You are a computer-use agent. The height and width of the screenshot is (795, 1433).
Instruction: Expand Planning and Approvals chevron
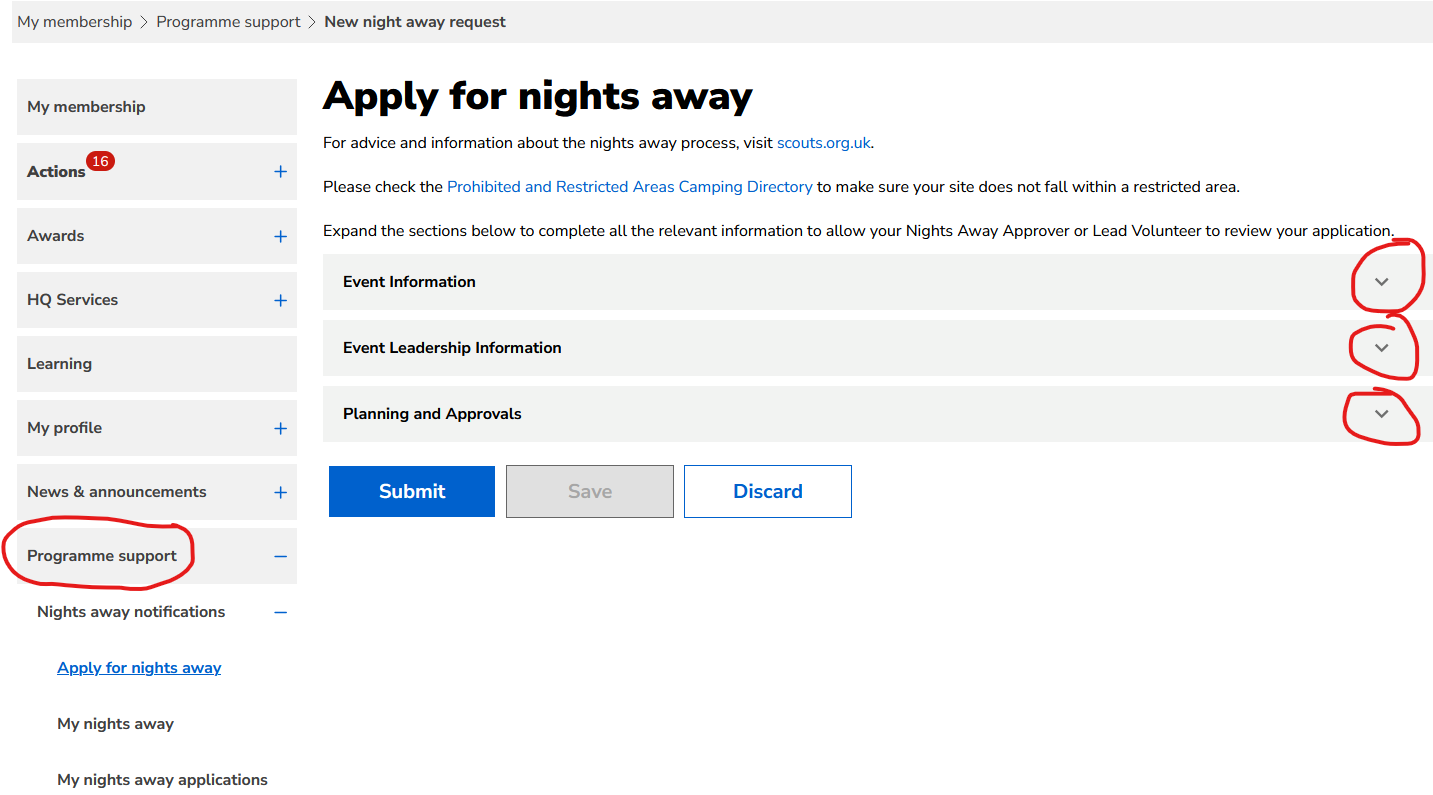tap(1382, 414)
